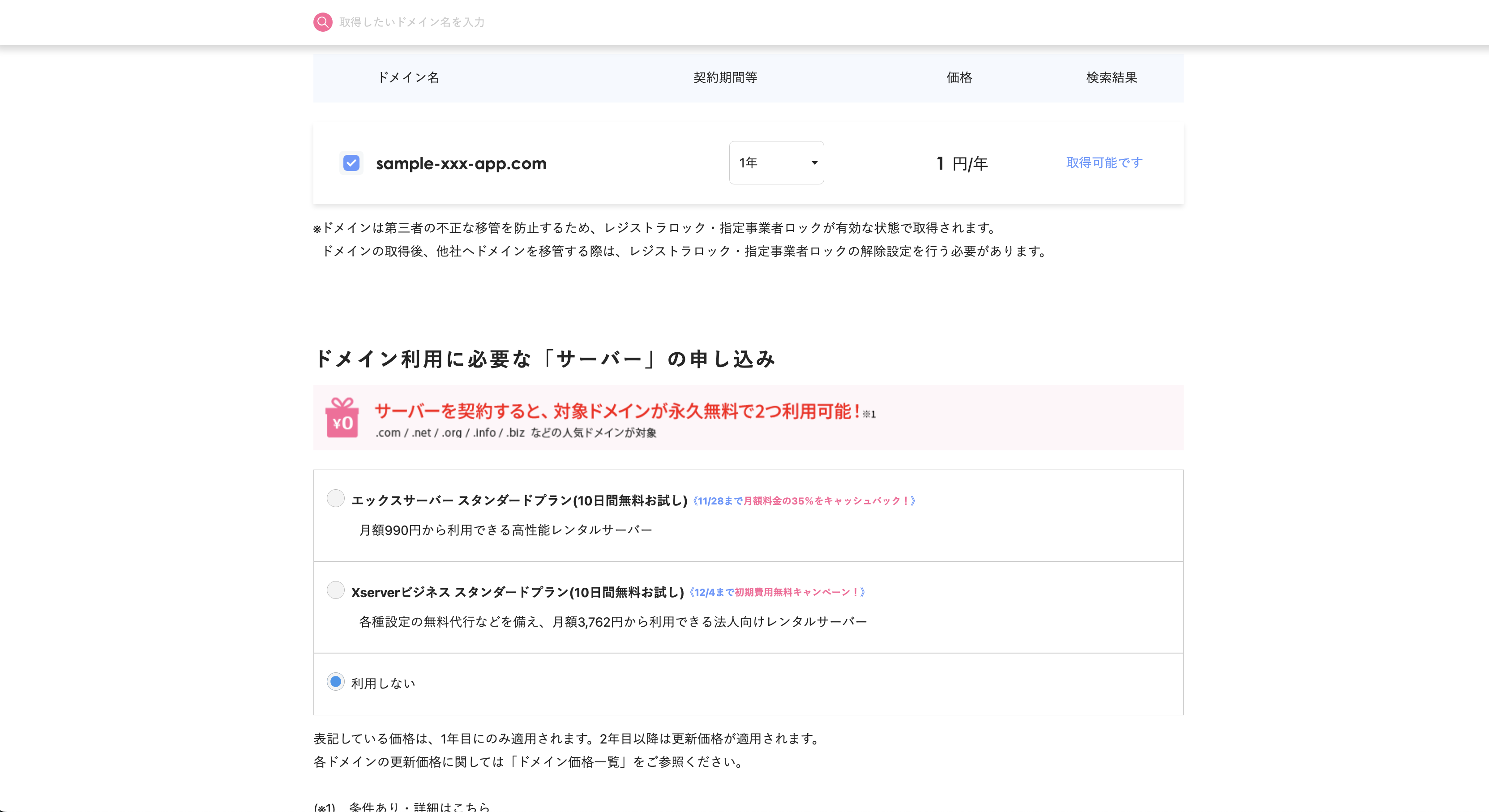Select the 利用しない option
Viewport: 1489px width, 812px height.
pos(336,683)
